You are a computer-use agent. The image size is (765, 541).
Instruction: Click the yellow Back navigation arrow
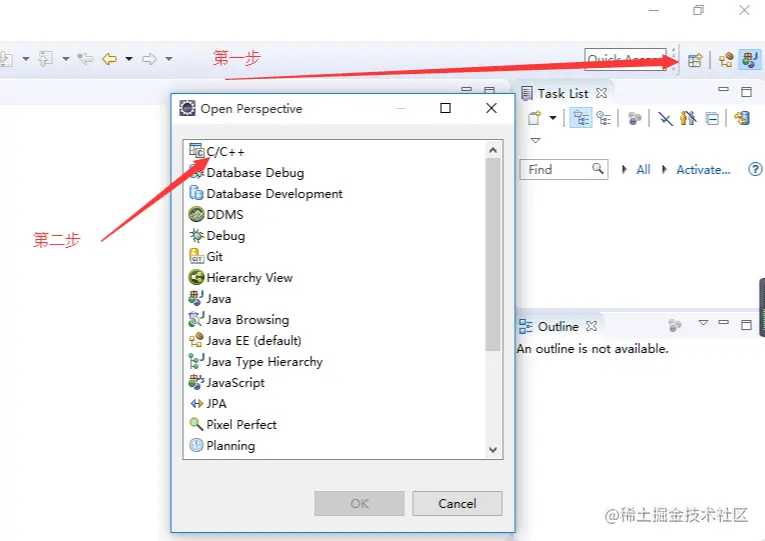pyautogui.click(x=109, y=59)
